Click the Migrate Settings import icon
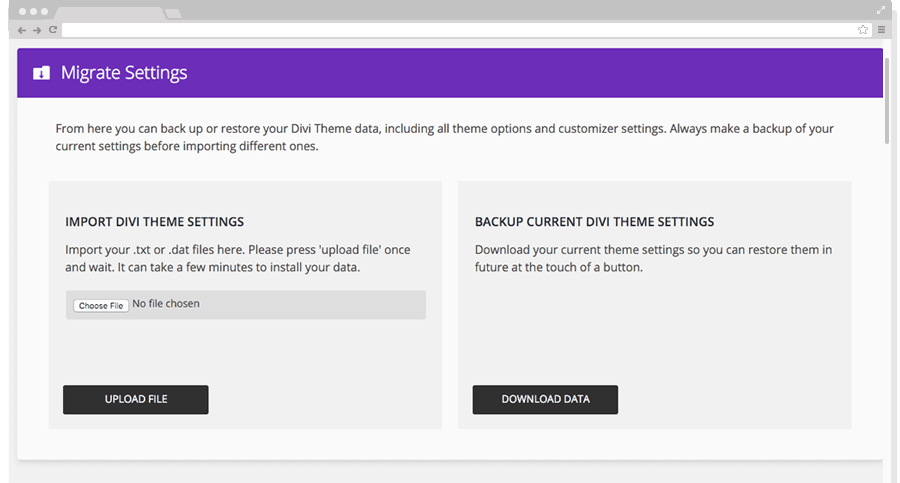This screenshot has height=483, width=900. (x=41, y=73)
